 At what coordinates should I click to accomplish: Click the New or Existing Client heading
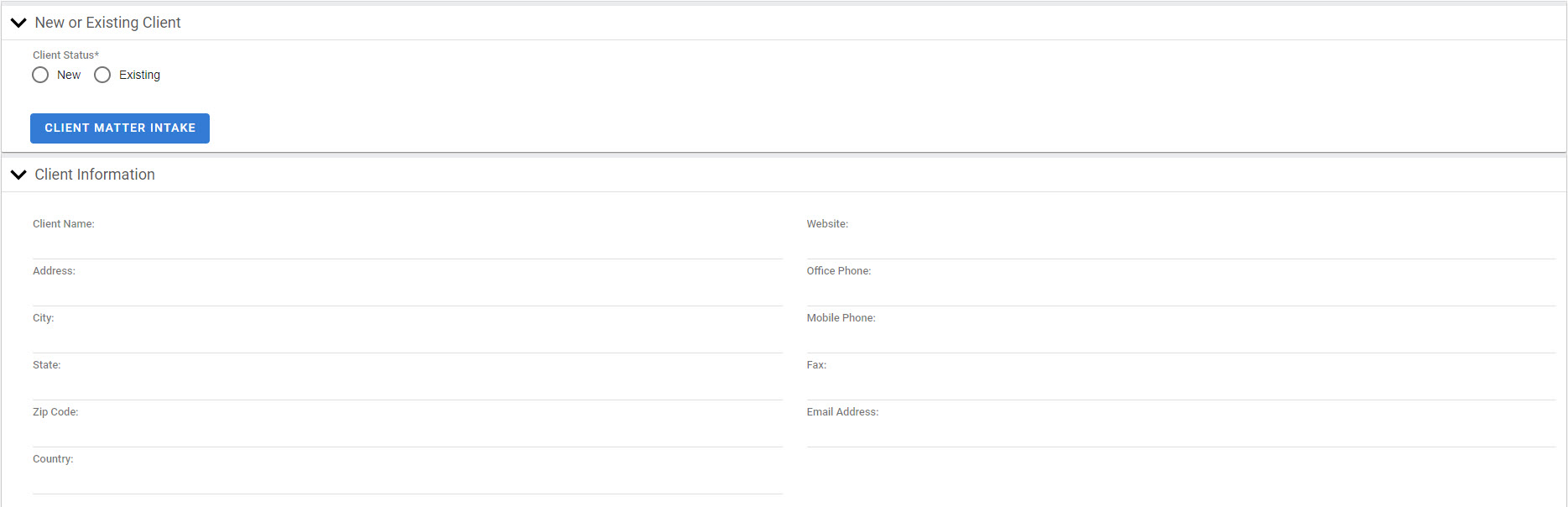tap(107, 23)
